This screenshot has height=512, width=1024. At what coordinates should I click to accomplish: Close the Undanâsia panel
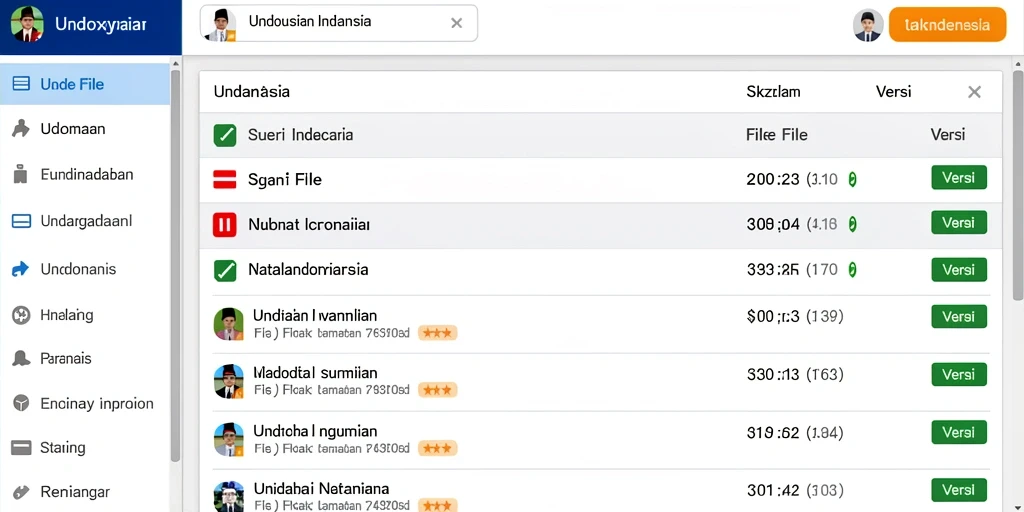(x=974, y=92)
